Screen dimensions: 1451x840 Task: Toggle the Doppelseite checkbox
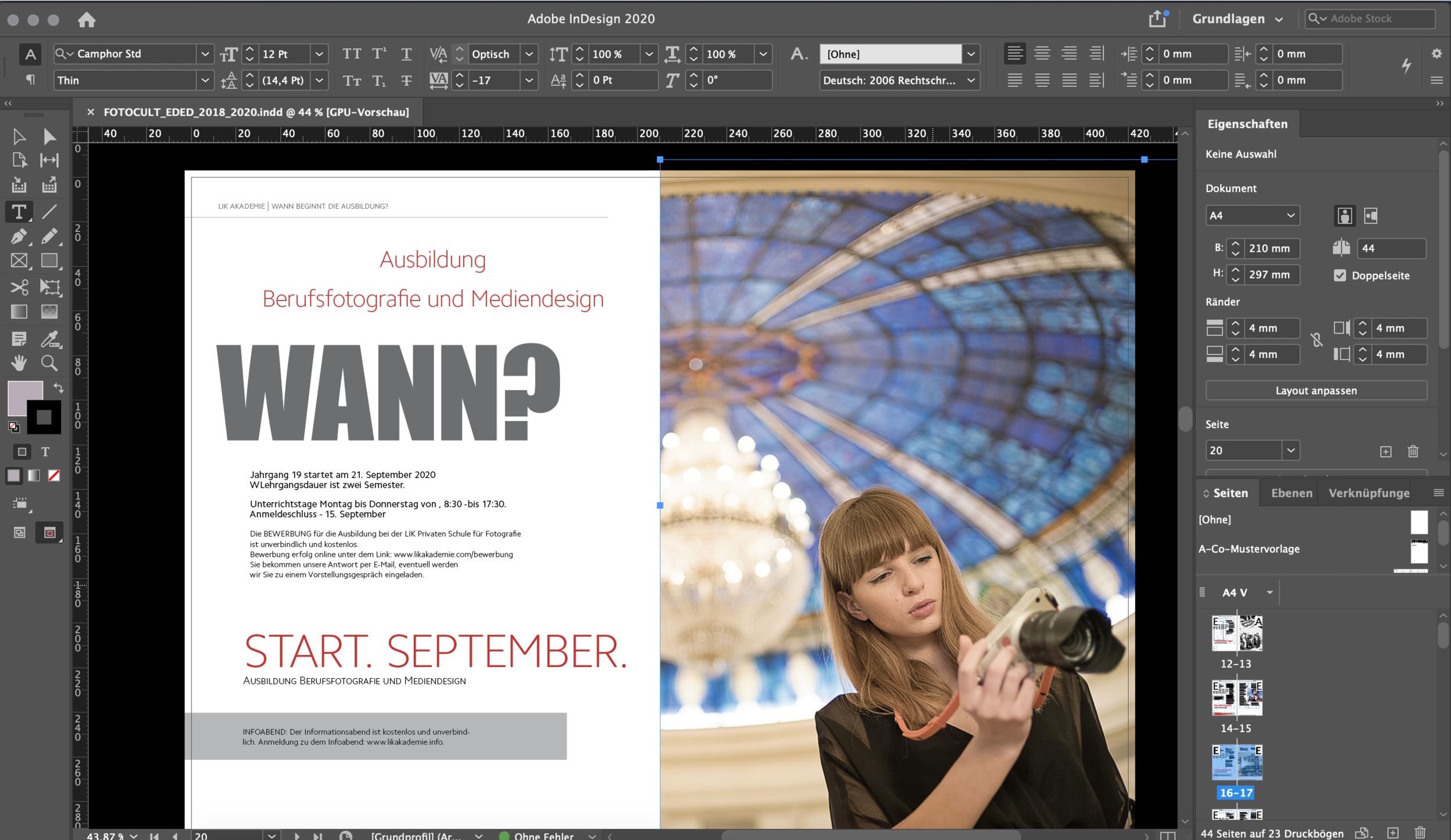[x=1340, y=276]
